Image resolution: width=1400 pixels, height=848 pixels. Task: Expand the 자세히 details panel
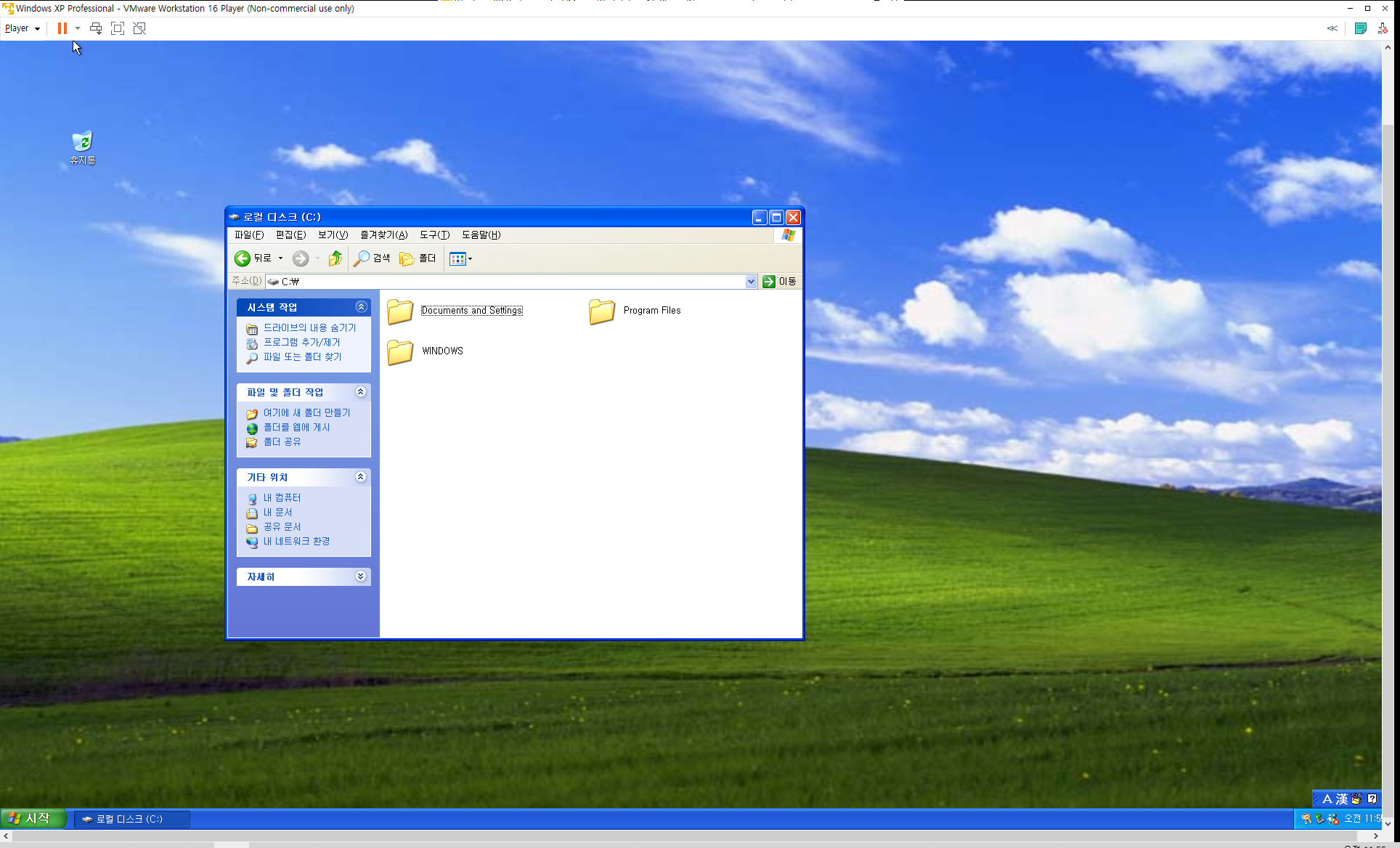tap(361, 576)
